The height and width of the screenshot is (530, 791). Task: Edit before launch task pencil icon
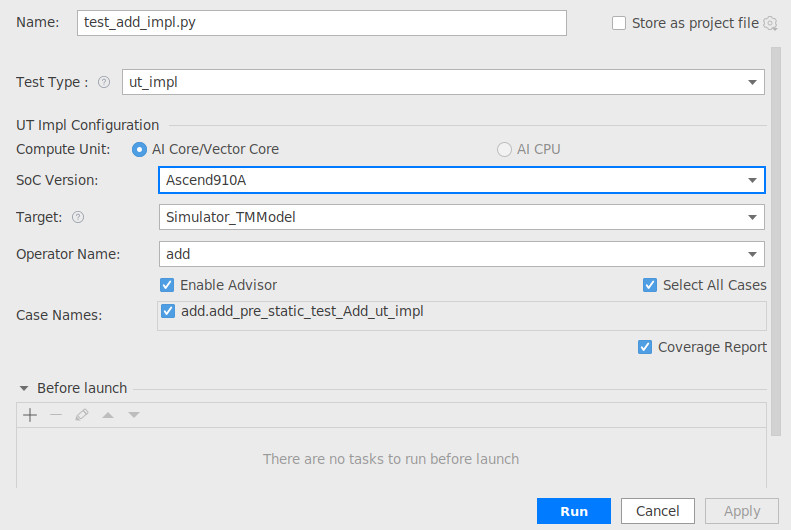pyautogui.click(x=82, y=415)
